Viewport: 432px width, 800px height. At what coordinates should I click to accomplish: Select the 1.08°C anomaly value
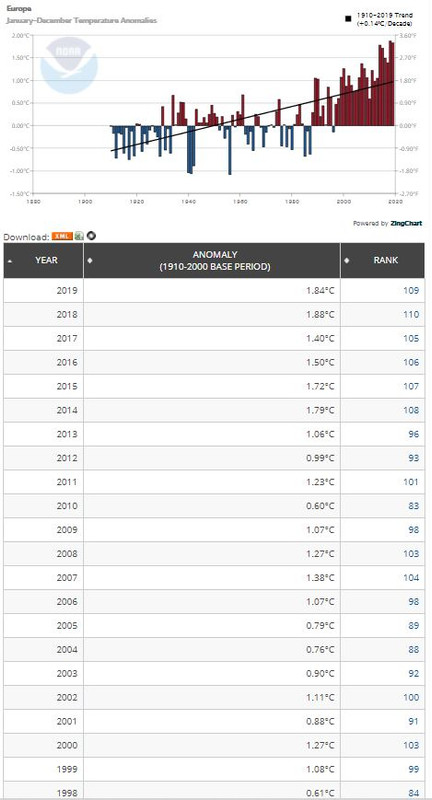click(x=320, y=770)
